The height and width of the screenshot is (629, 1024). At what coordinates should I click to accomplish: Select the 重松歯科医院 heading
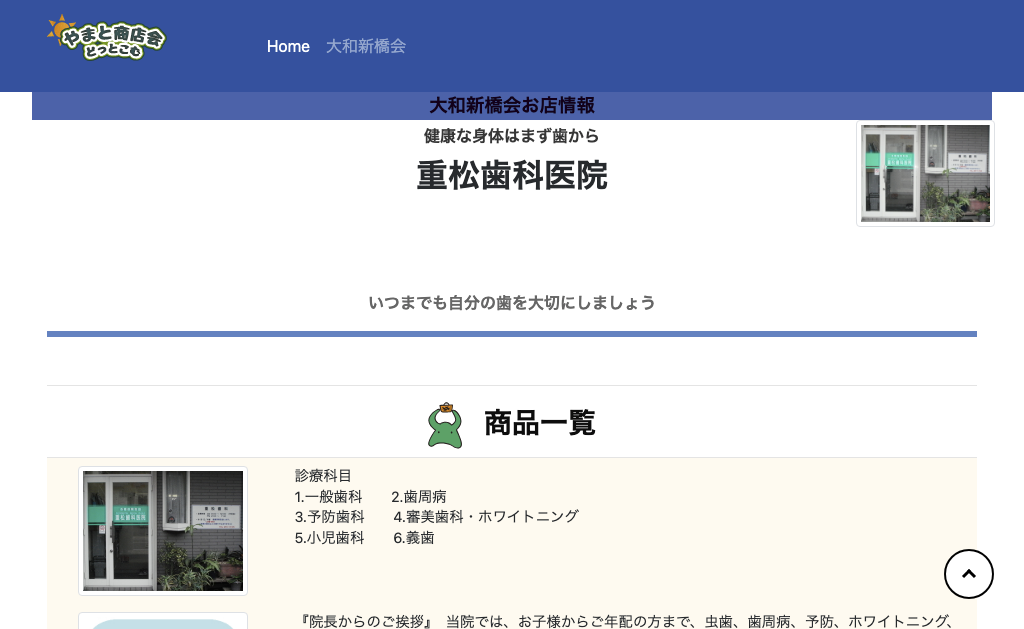coord(512,176)
